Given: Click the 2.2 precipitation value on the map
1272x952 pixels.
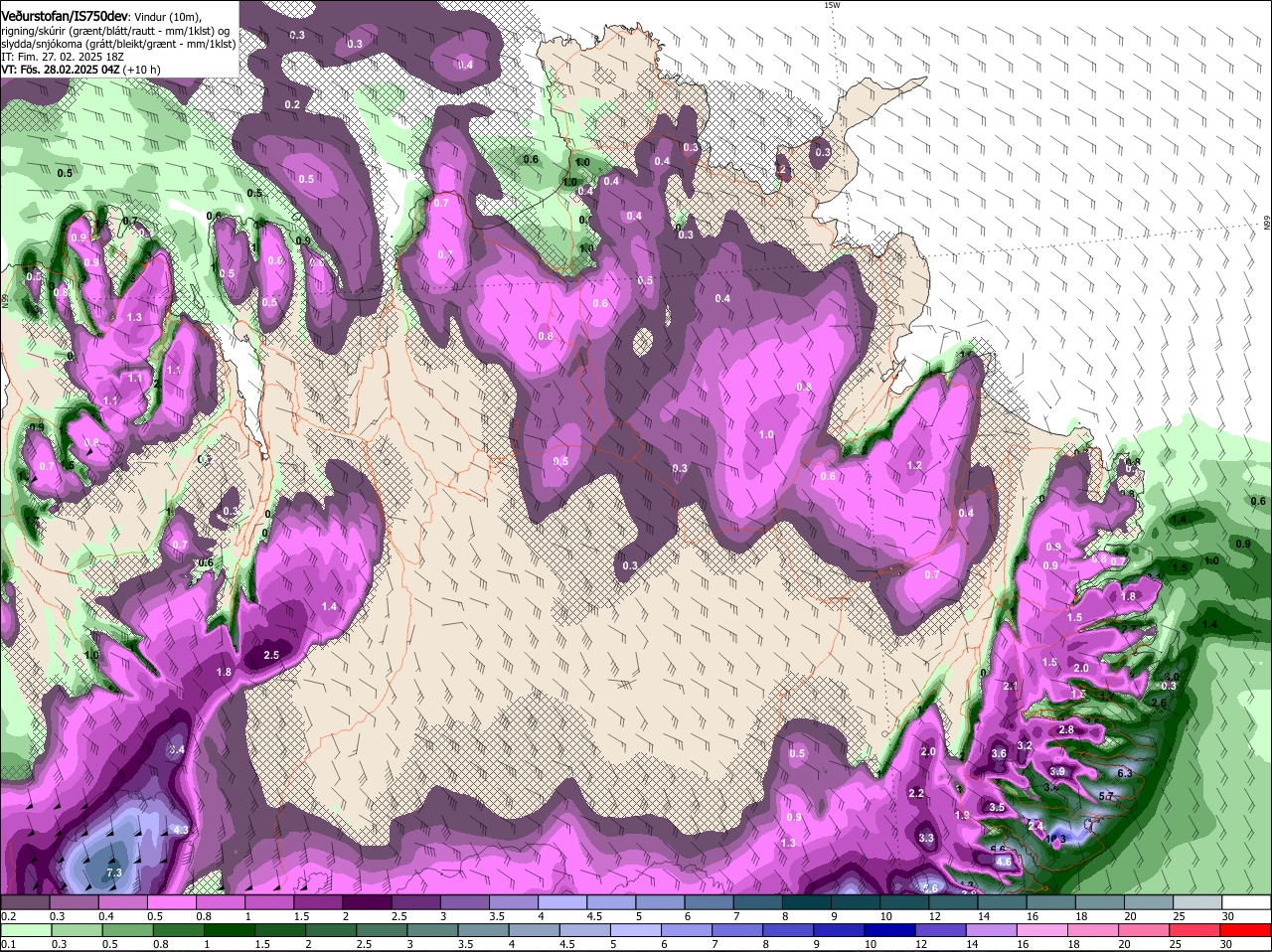Looking at the screenshot, I should point(916,793).
